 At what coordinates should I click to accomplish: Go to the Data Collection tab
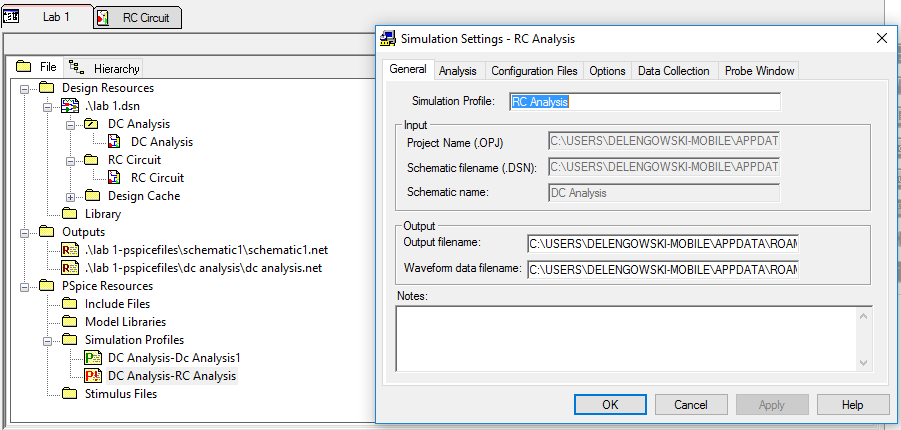click(674, 71)
